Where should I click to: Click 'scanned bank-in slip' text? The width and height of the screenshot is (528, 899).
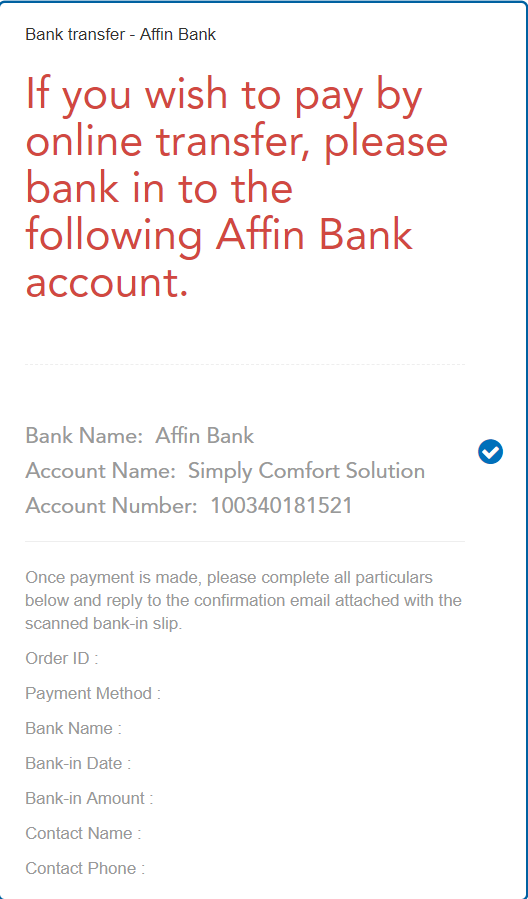(103, 624)
